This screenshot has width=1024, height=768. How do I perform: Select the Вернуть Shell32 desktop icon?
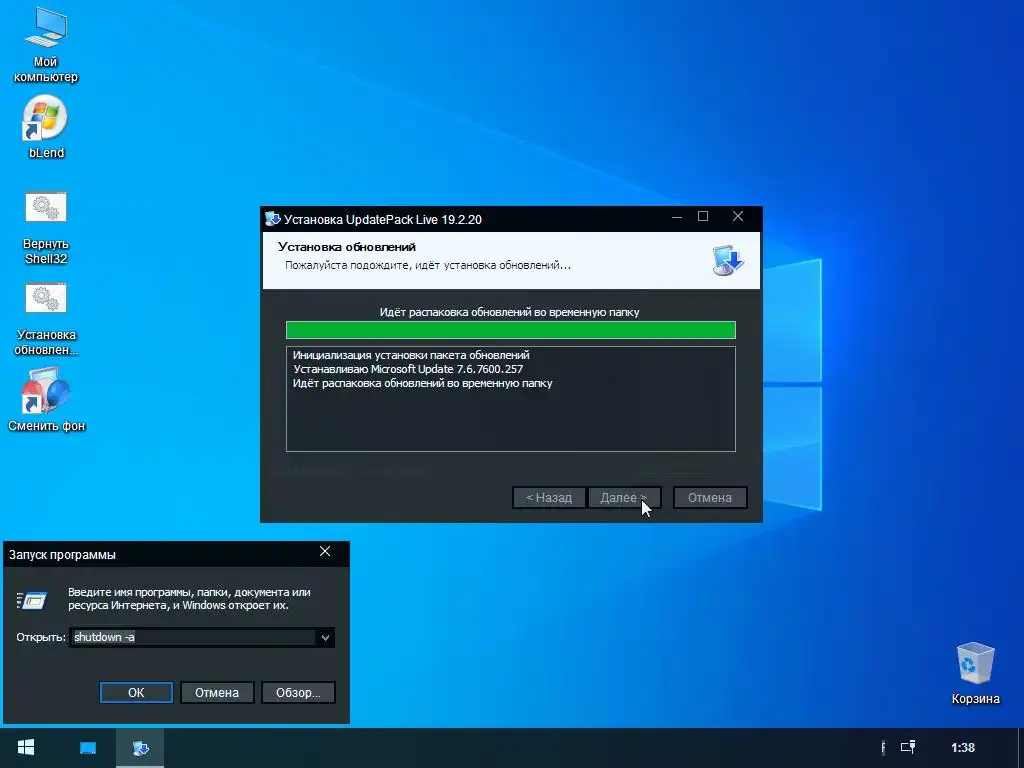pyautogui.click(x=46, y=228)
